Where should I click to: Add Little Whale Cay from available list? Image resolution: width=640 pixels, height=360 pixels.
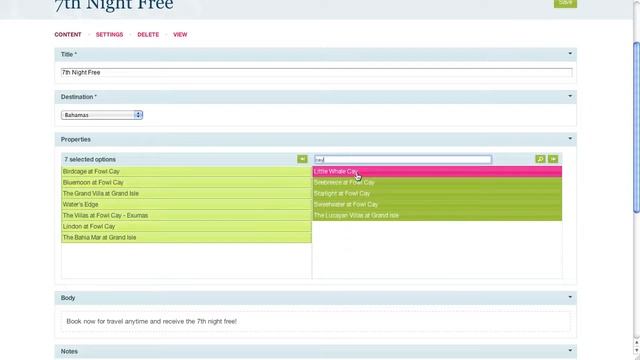point(437,171)
